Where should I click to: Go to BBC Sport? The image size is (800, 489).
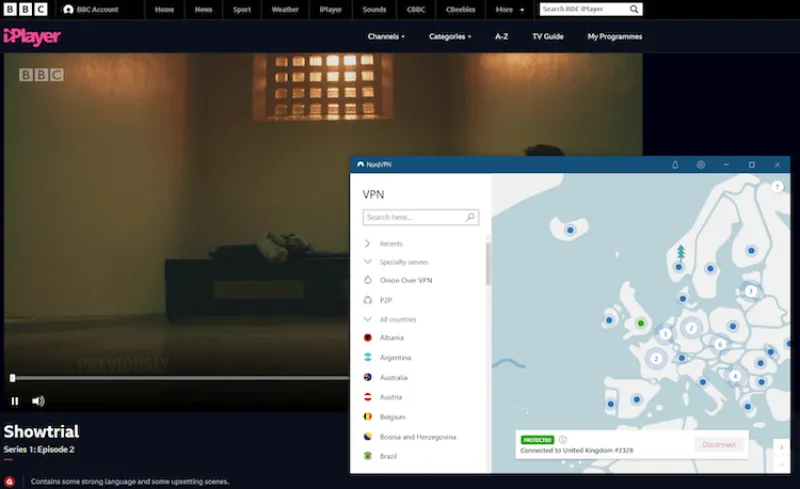[x=242, y=9]
